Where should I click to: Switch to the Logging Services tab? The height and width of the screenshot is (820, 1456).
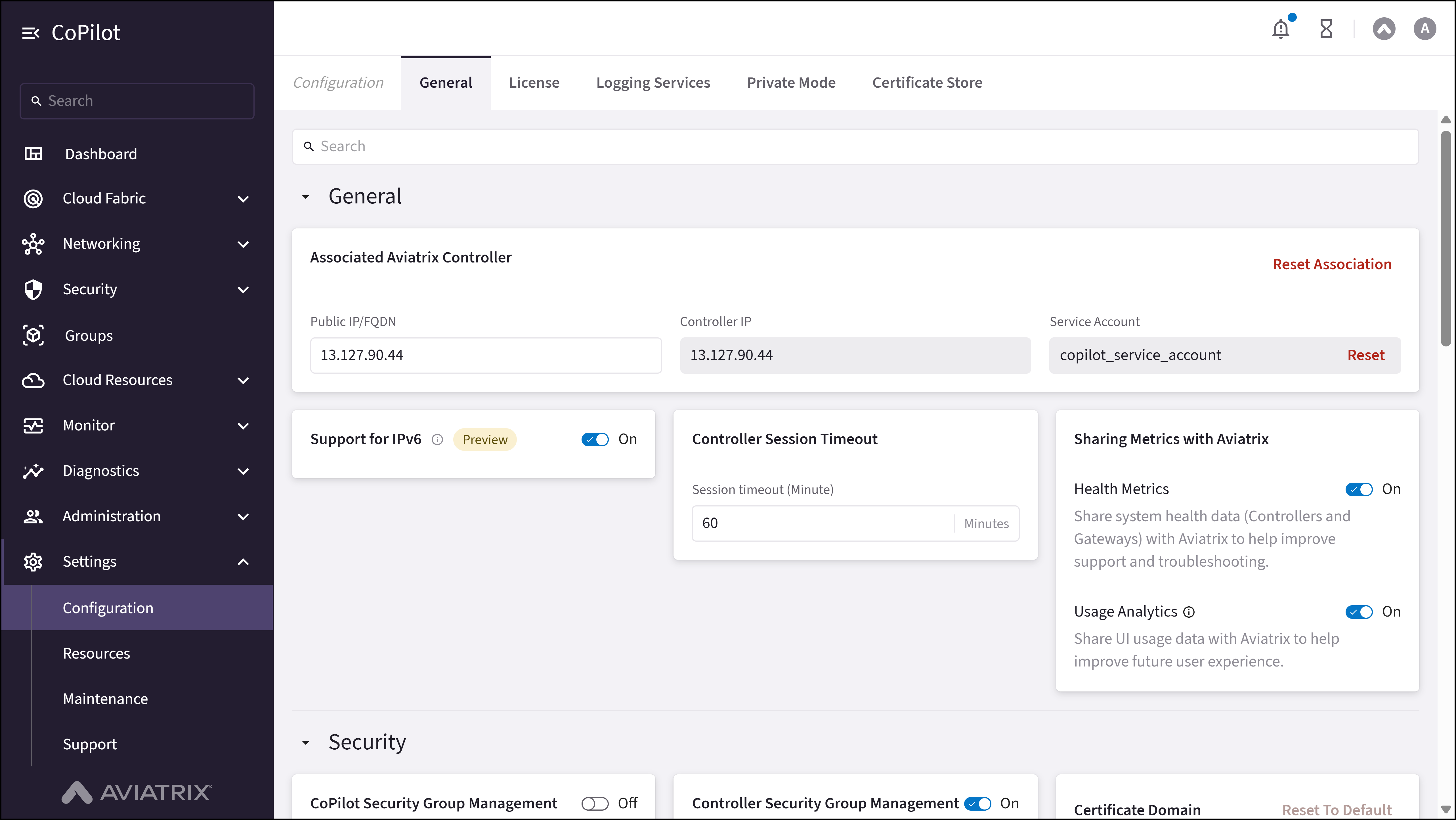coord(653,83)
